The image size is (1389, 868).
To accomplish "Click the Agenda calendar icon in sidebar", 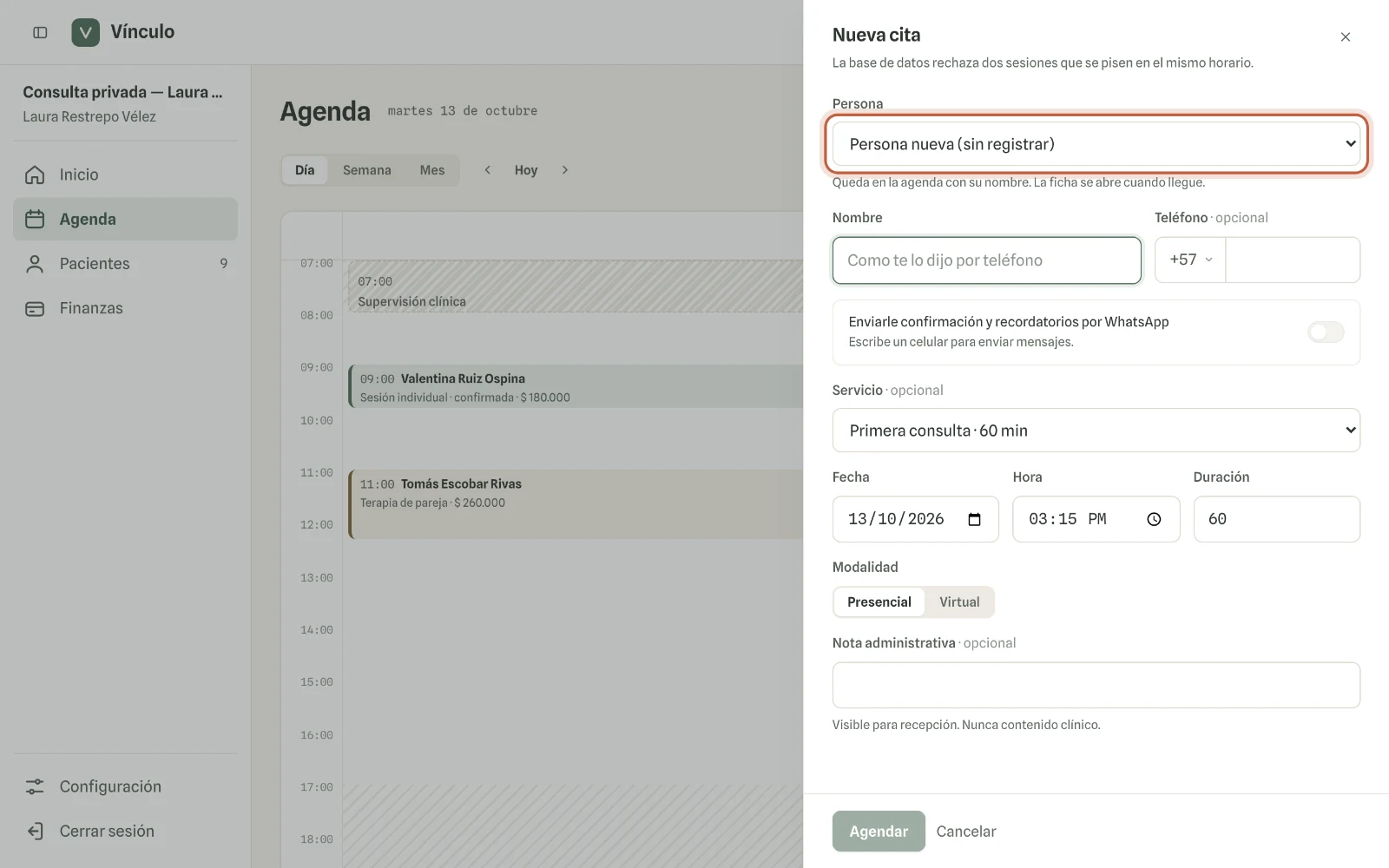I will 35,219.
